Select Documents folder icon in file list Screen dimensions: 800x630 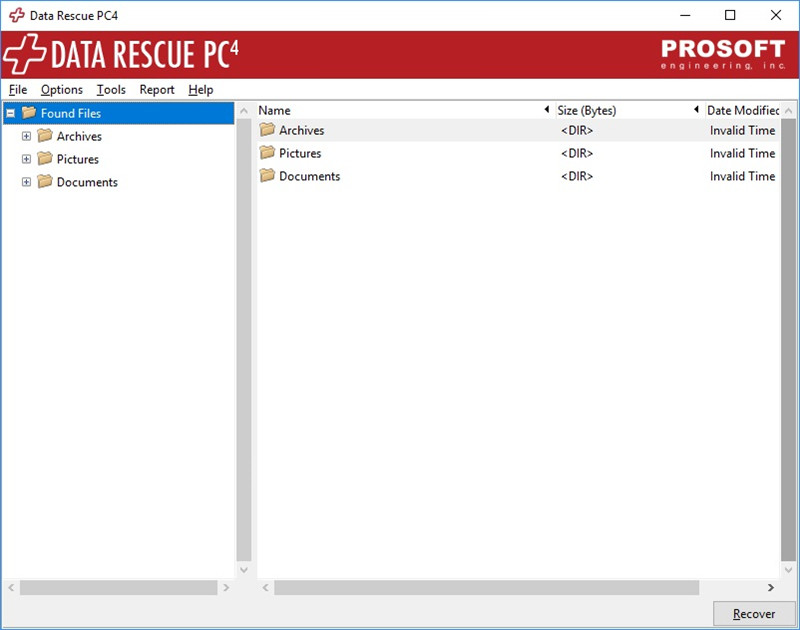[267, 176]
